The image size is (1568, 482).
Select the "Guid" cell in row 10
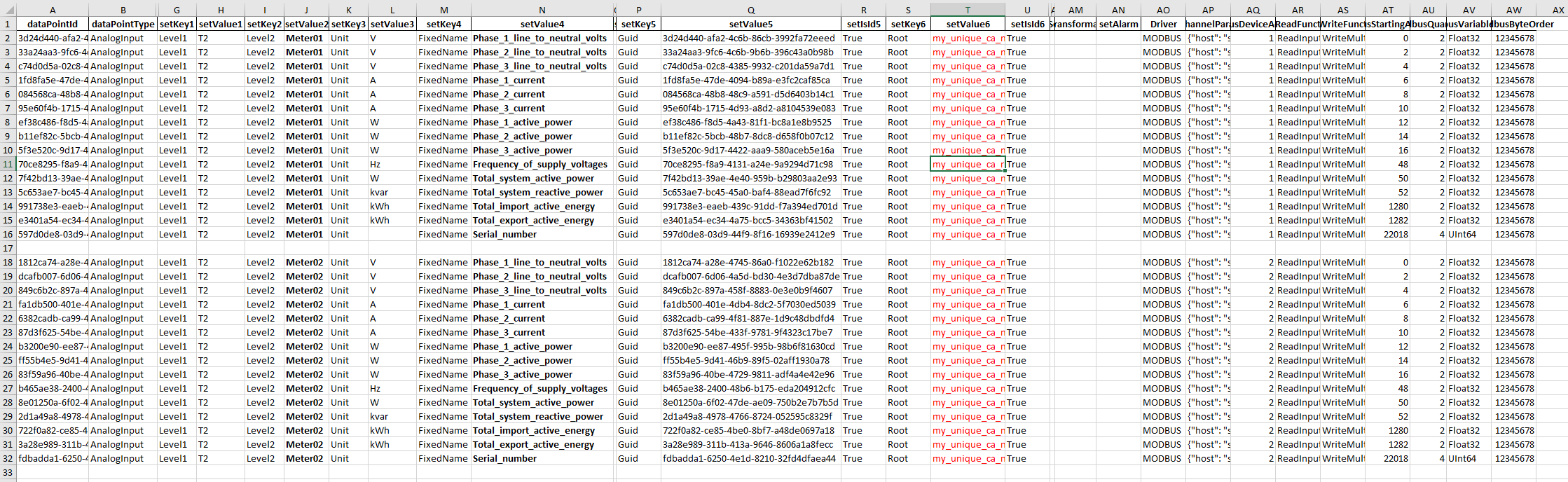point(638,150)
